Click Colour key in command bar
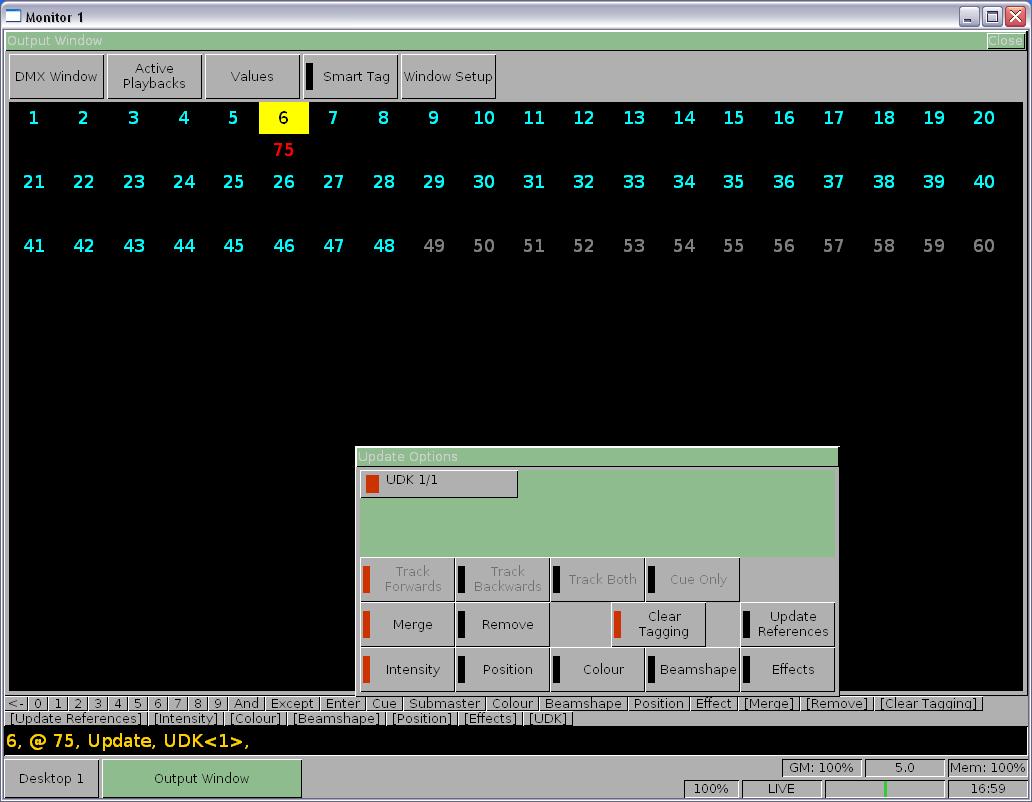 coord(513,703)
